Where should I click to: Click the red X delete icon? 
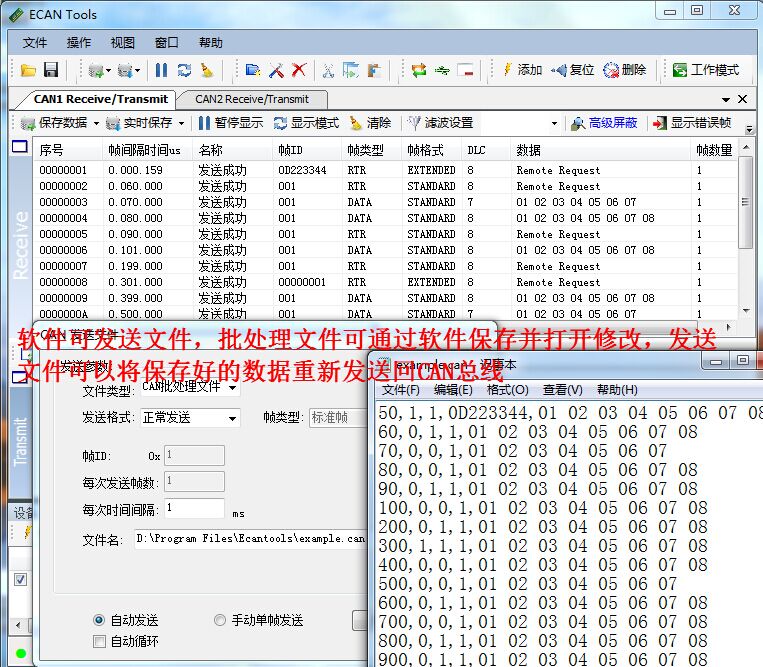[298, 70]
